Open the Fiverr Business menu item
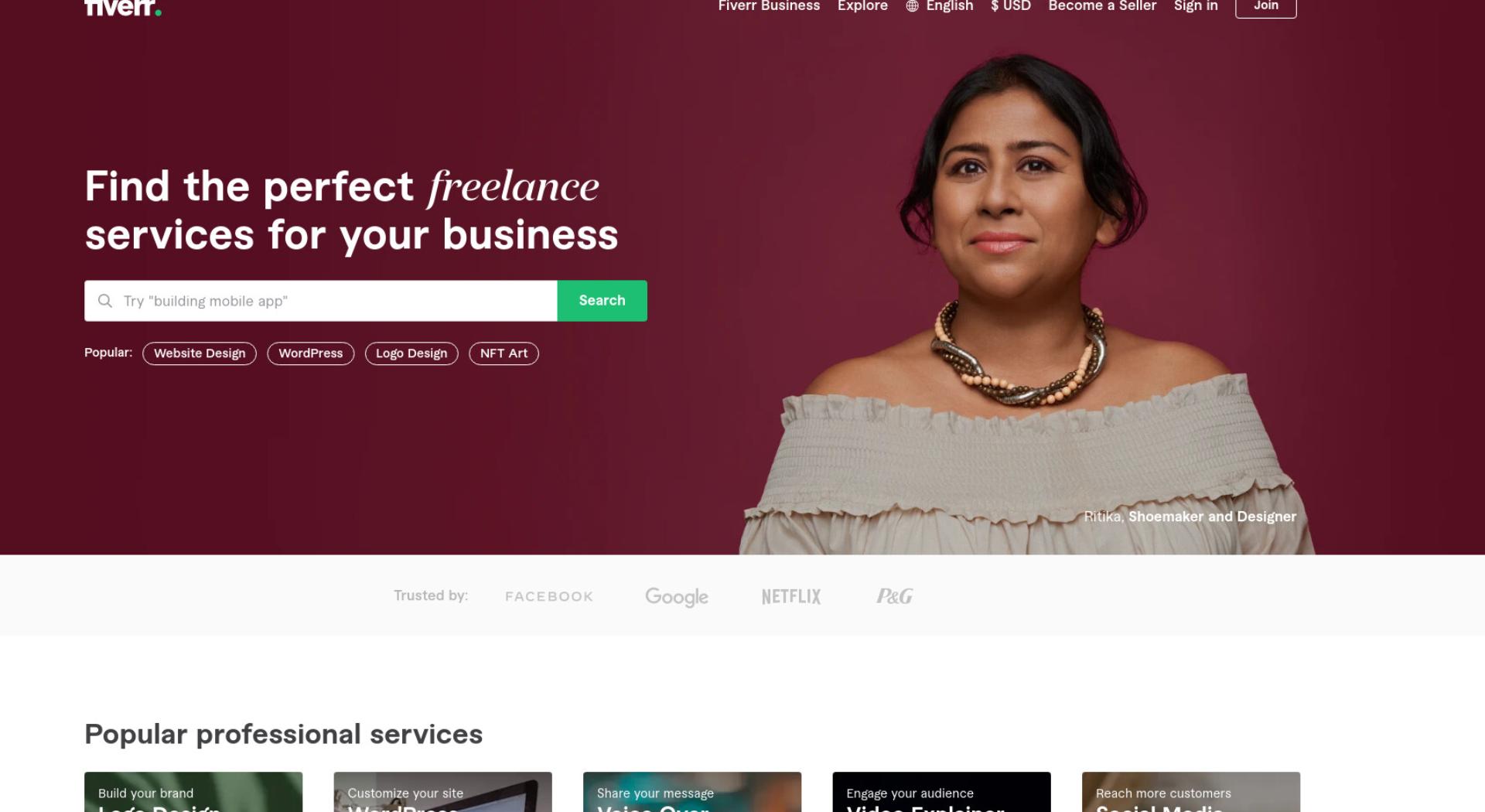 coord(769,6)
